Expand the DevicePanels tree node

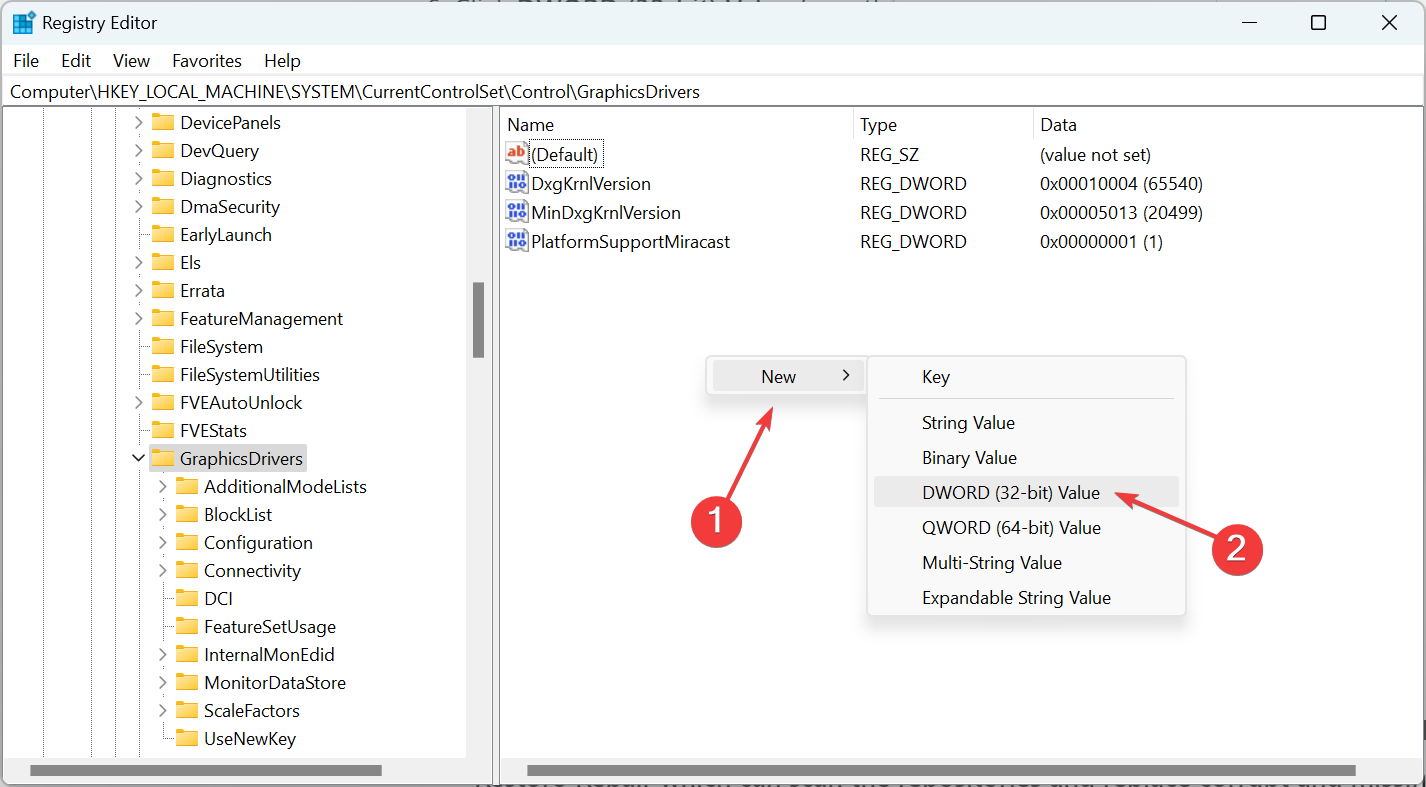pyautogui.click(x=138, y=122)
